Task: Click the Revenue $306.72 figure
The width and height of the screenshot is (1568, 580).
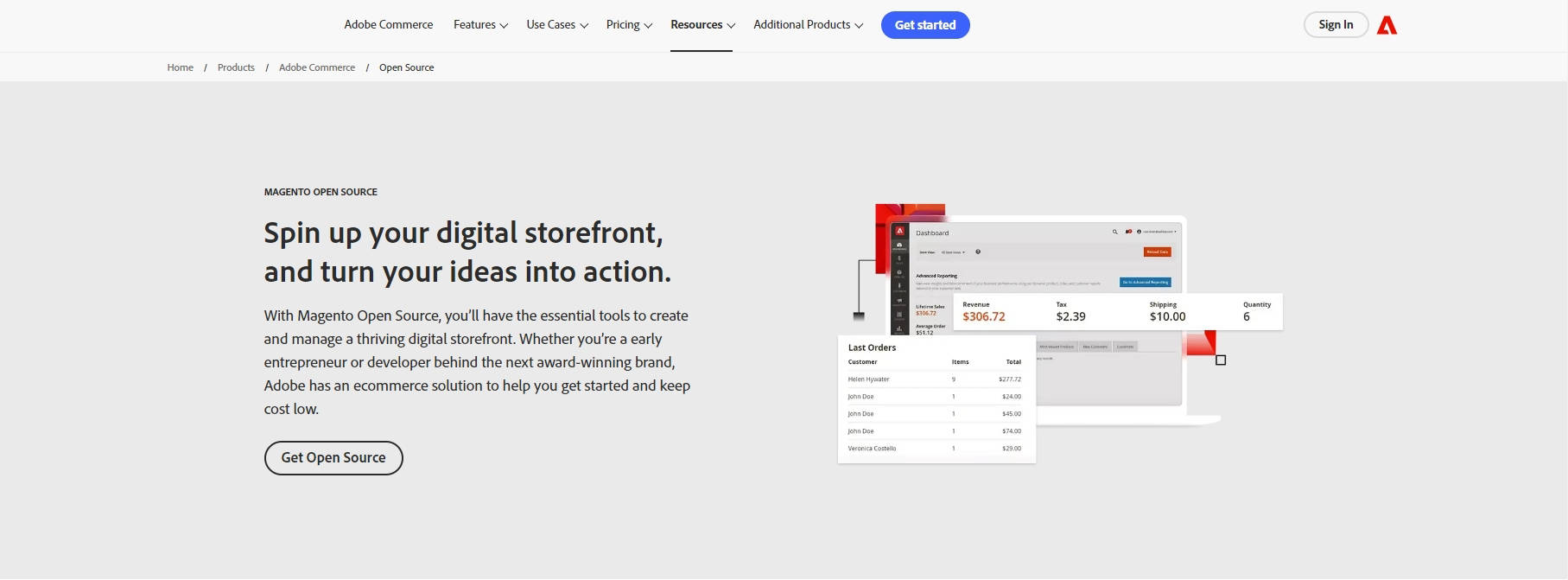Action: point(984,316)
